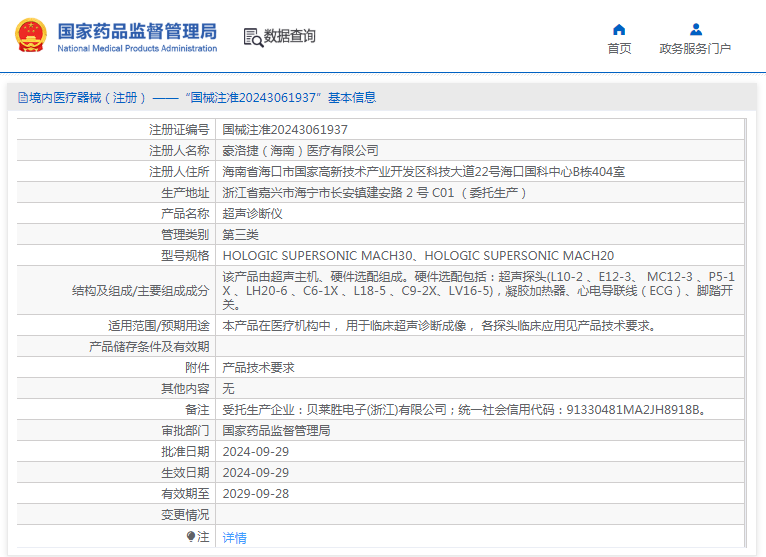The width and height of the screenshot is (766, 557).
Task: Click the 适用范围/预期用途 label
Action: click(158, 325)
